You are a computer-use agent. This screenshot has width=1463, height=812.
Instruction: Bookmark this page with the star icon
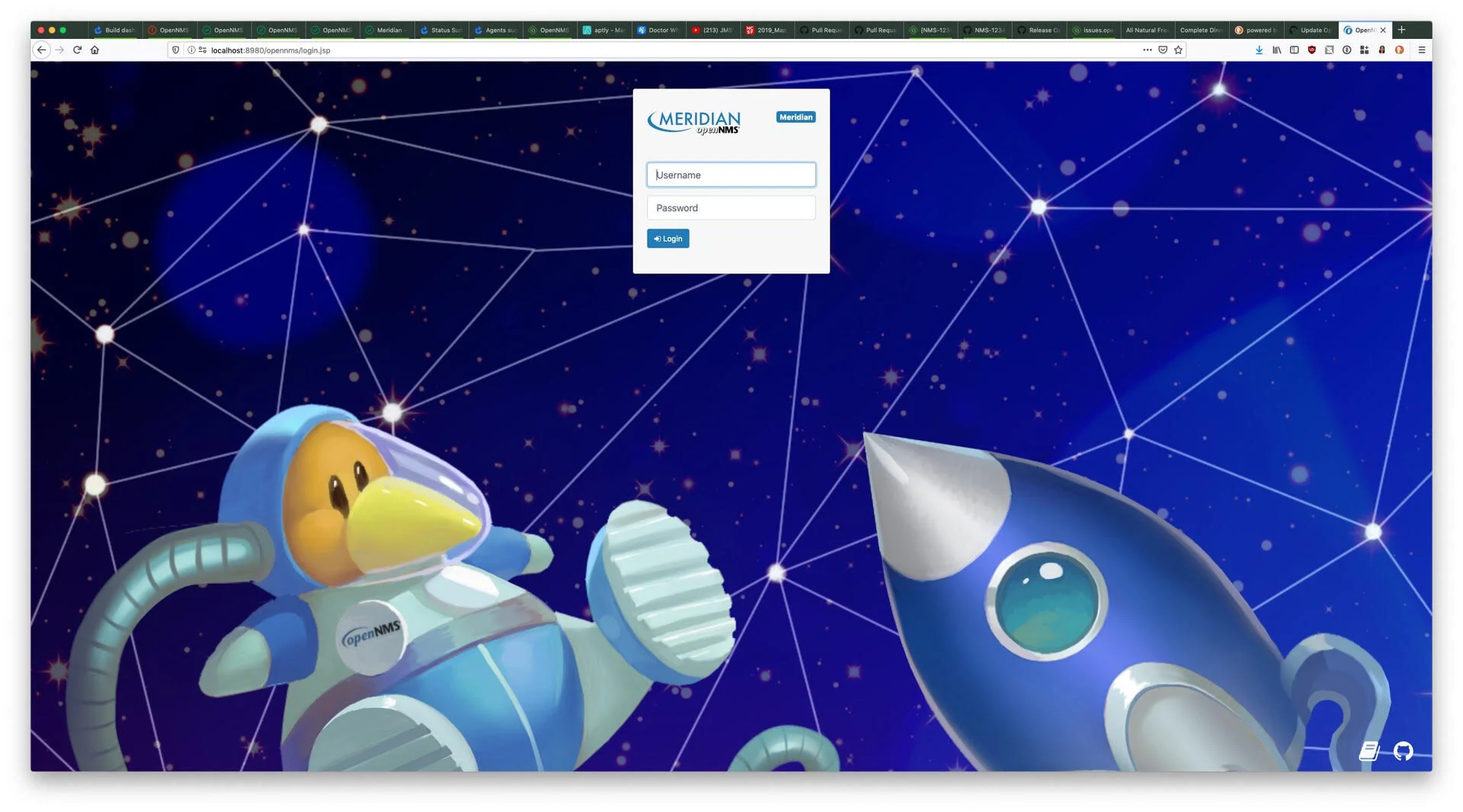click(1178, 50)
